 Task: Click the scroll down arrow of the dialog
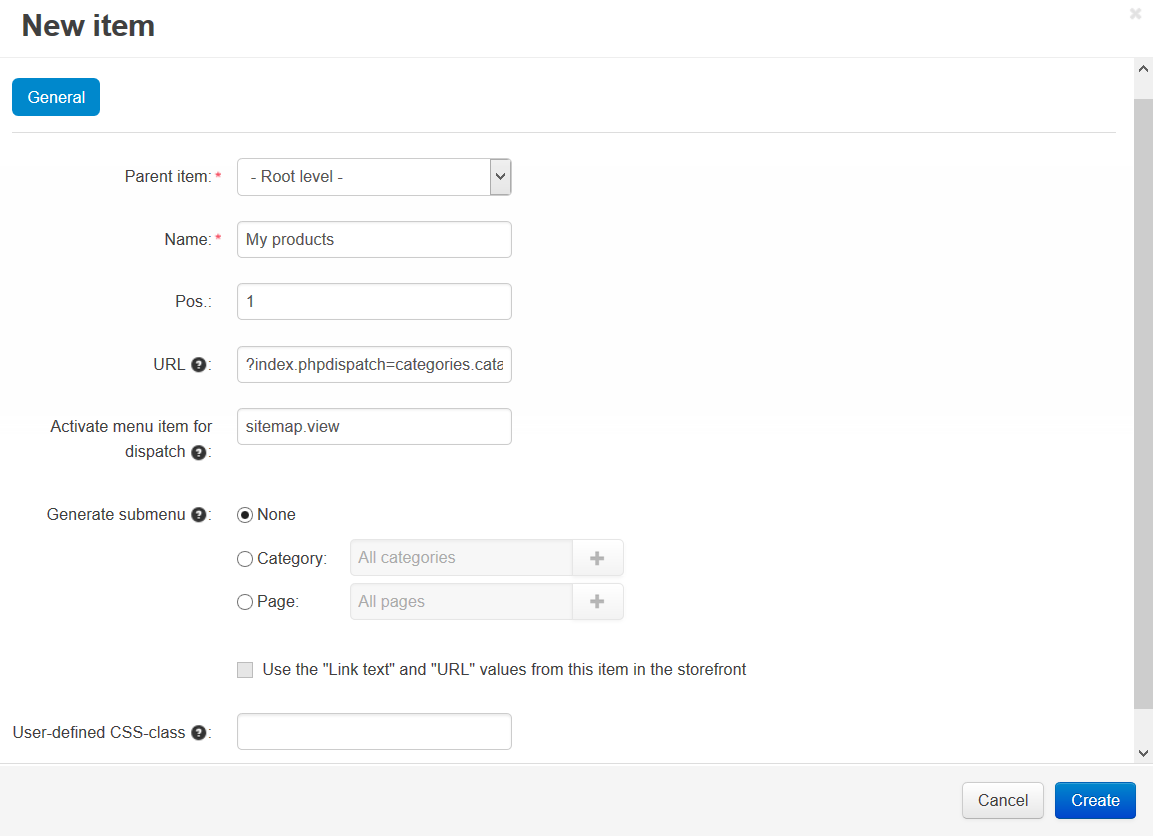coord(1143,753)
